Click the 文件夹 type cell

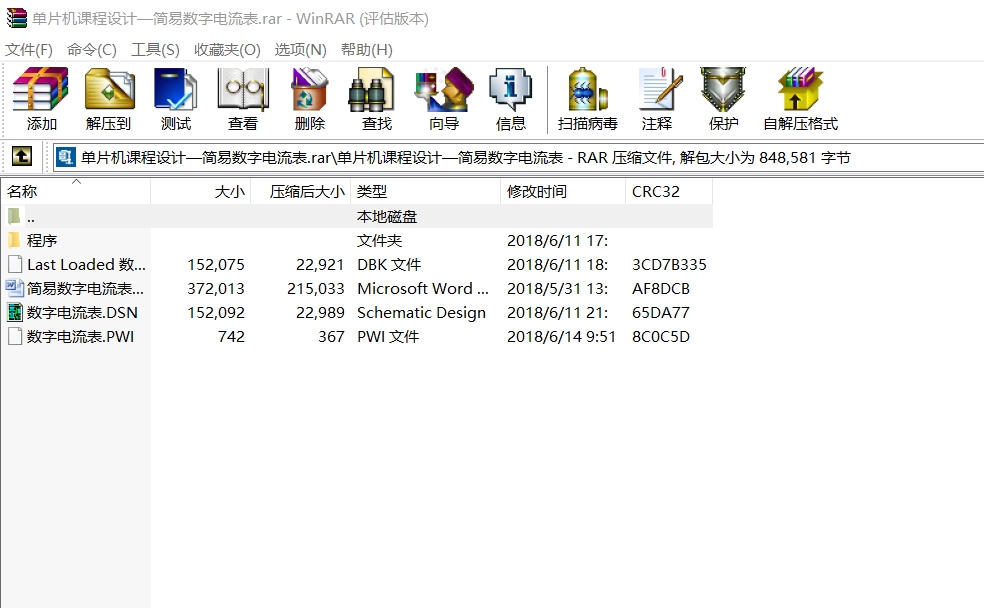380,240
